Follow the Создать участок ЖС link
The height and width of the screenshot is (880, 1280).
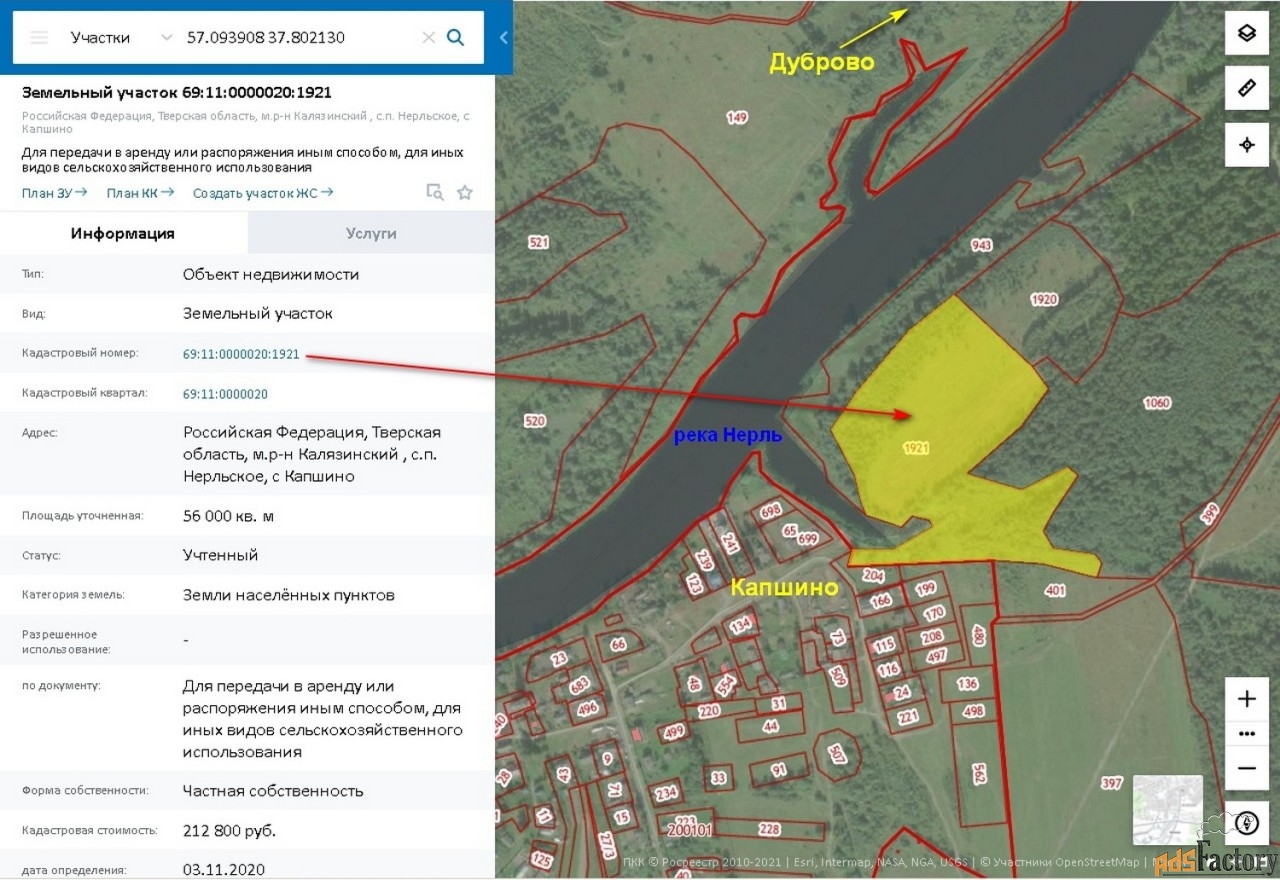coord(263,193)
